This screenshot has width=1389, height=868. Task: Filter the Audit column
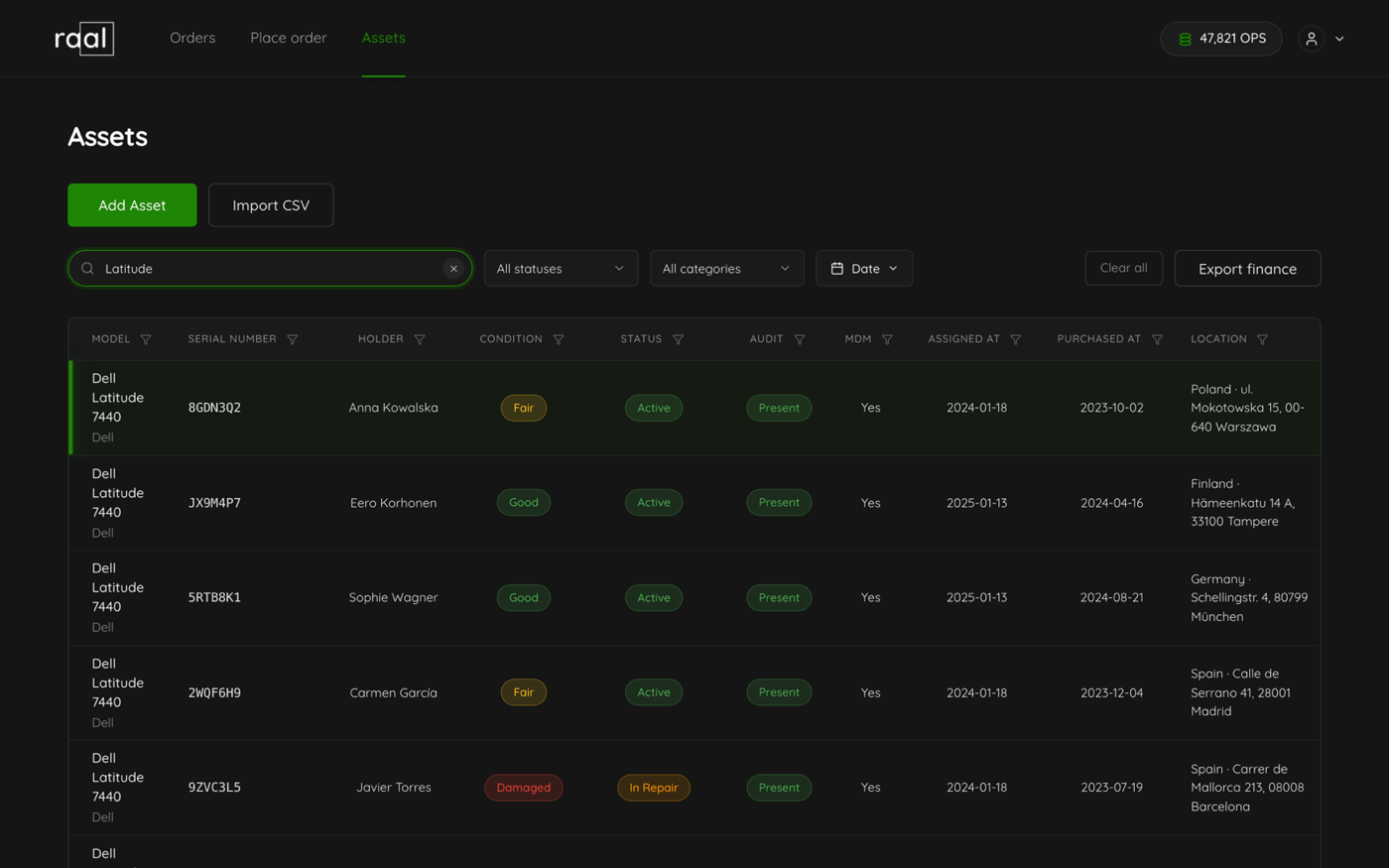click(x=800, y=339)
